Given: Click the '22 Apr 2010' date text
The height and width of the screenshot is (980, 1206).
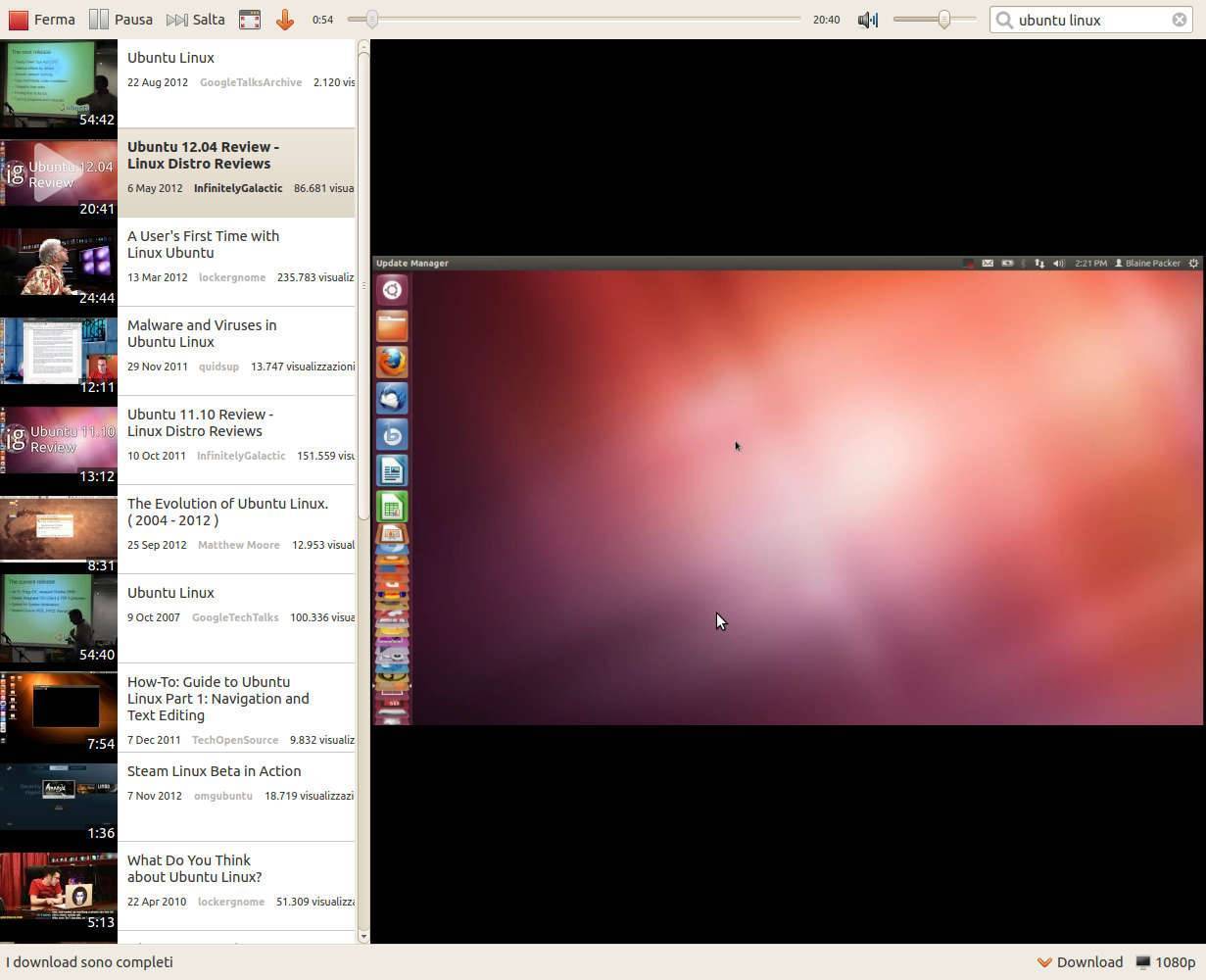Looking at the screenshot, I should (x=157, y=902).
